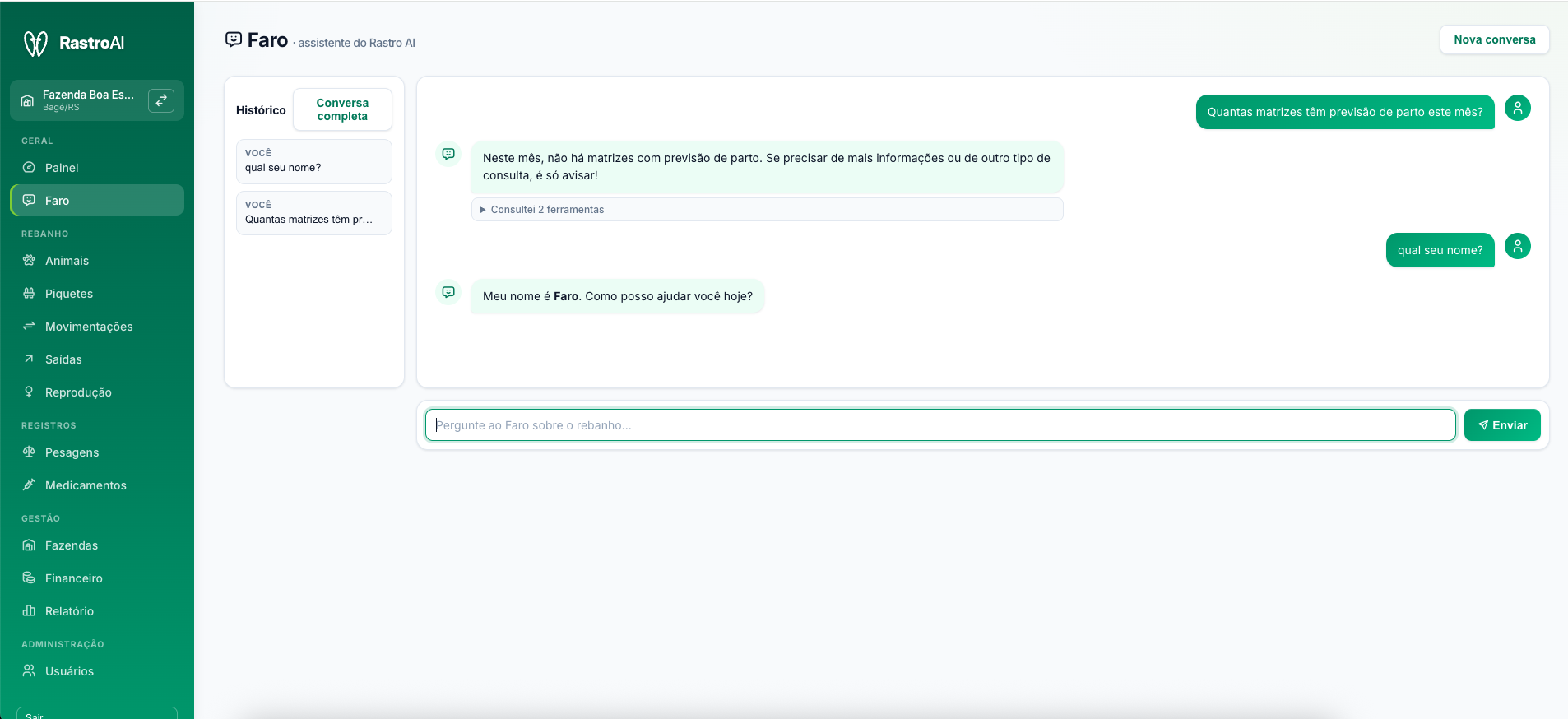1568x719 pixels.
Task: Click the Relatório chart icon
Action: click(x=29, y=610)
